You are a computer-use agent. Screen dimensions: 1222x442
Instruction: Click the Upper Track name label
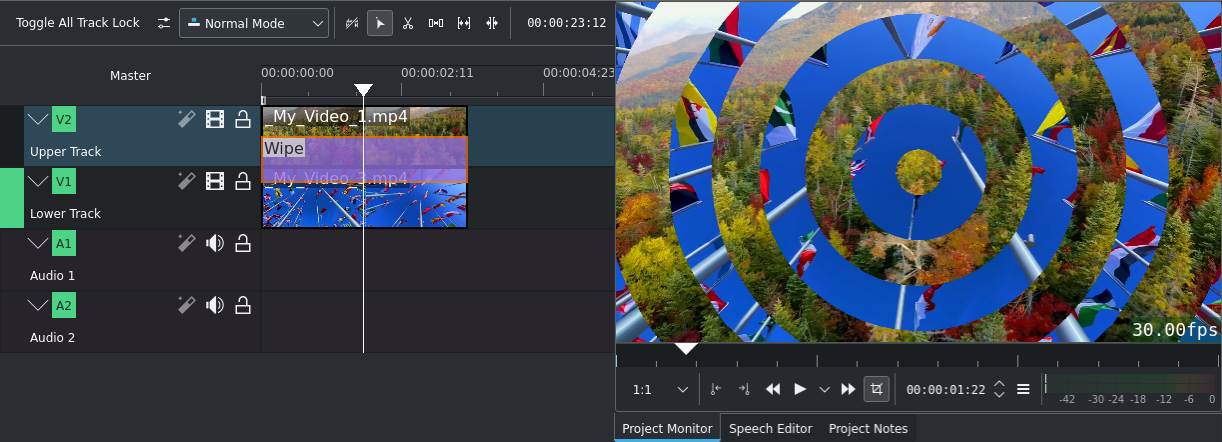pos(66,152)
